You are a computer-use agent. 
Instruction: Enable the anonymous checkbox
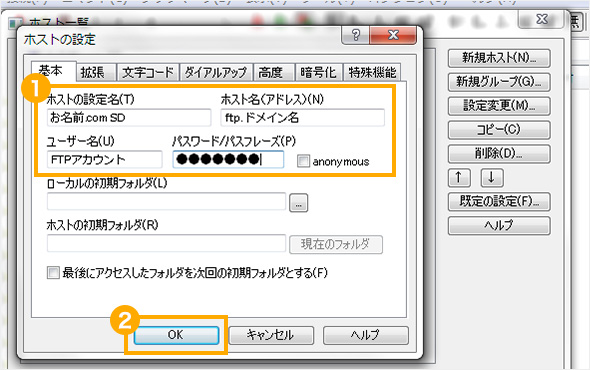(303, 161)
